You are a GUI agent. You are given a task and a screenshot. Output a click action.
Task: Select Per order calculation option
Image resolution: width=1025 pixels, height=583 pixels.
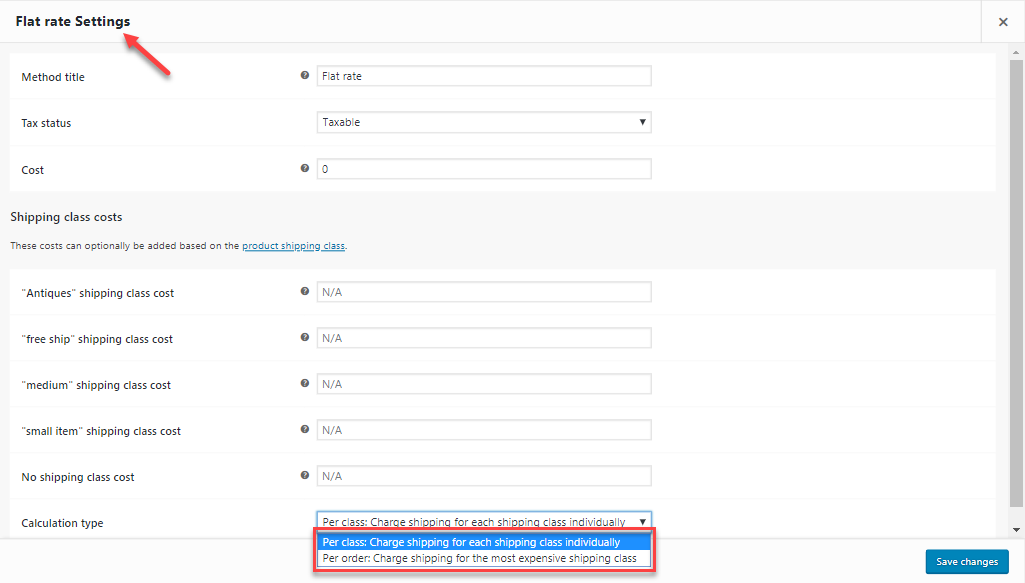[484, 558]
